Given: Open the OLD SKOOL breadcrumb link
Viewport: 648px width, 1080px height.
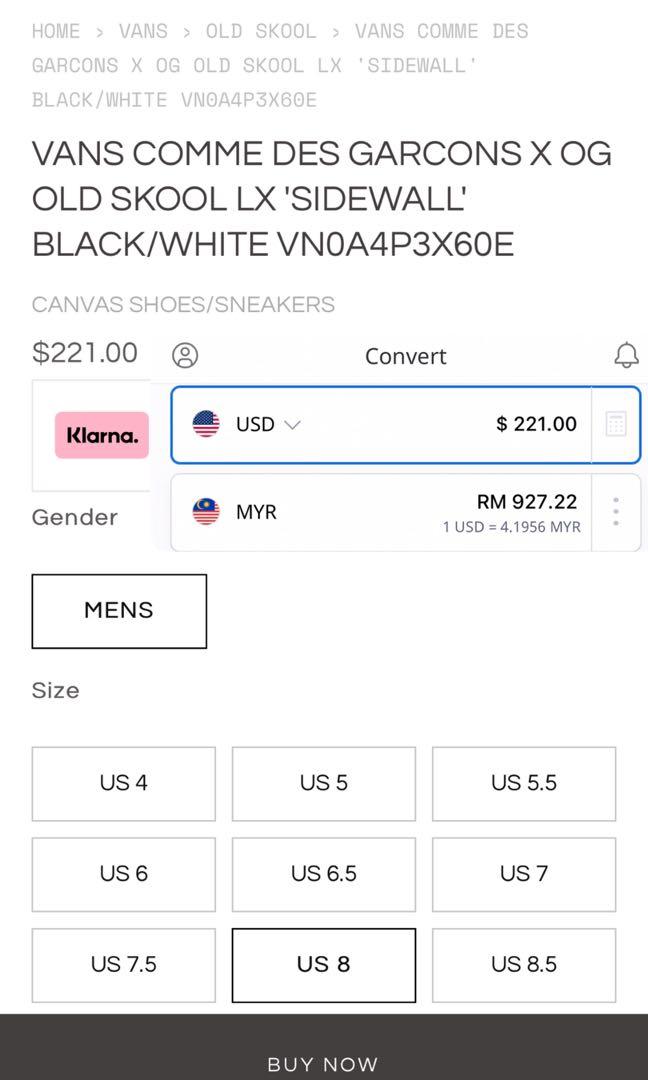Looking at the screenshot, I should (x=261, y=32).
